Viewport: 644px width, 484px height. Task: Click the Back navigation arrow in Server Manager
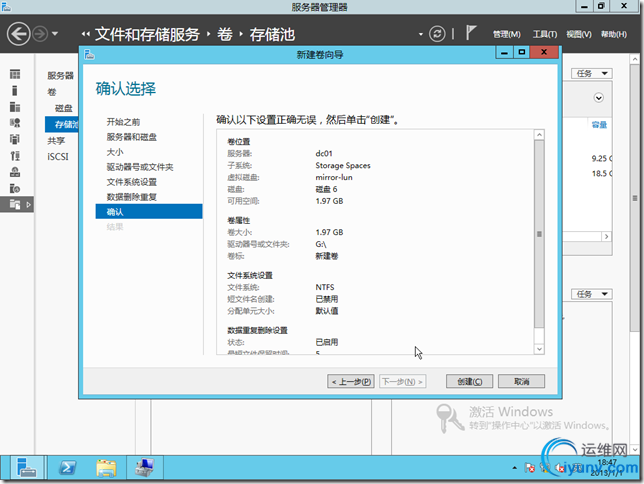click(x=18, y=34)
